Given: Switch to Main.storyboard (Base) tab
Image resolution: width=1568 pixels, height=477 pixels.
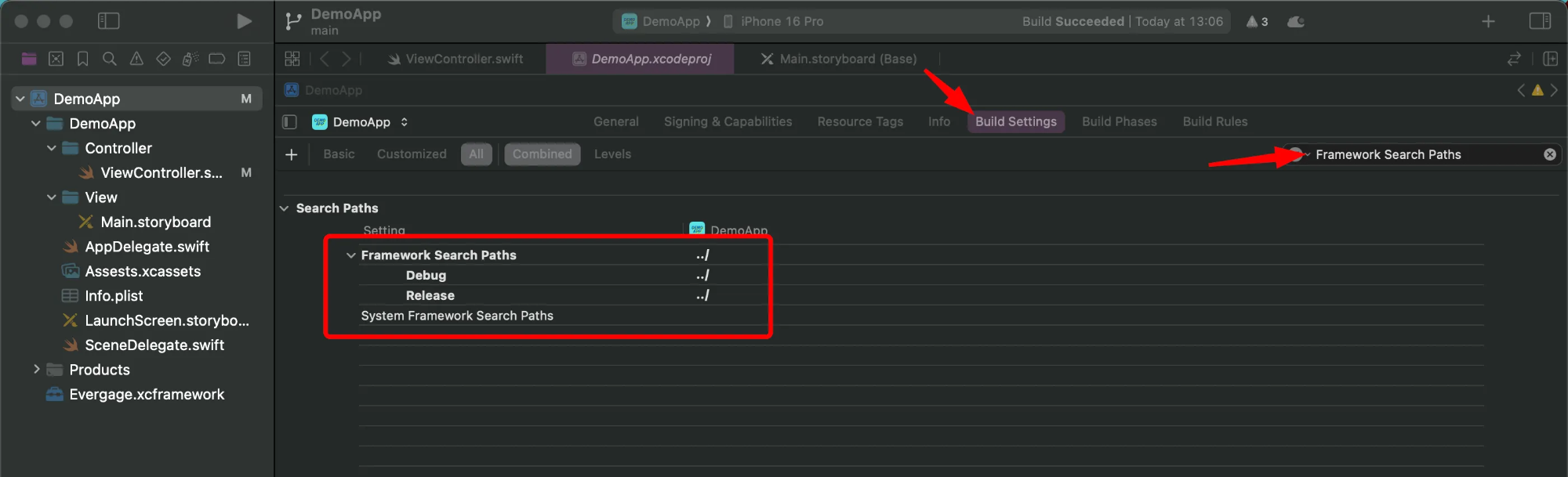Looking at the screenshot, I should click(838, 59).
